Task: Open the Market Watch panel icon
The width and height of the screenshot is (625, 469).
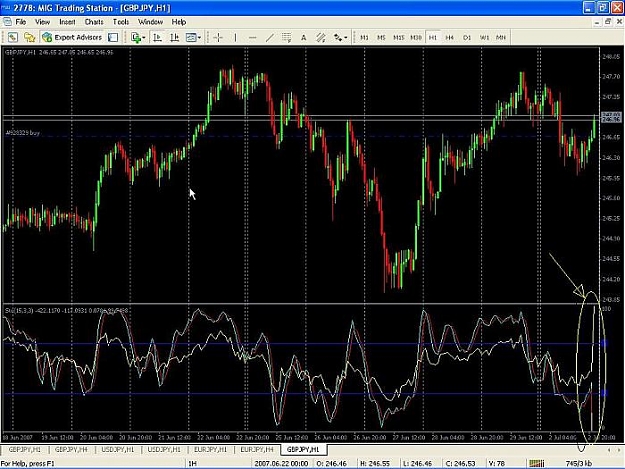Action: (13, 37)
